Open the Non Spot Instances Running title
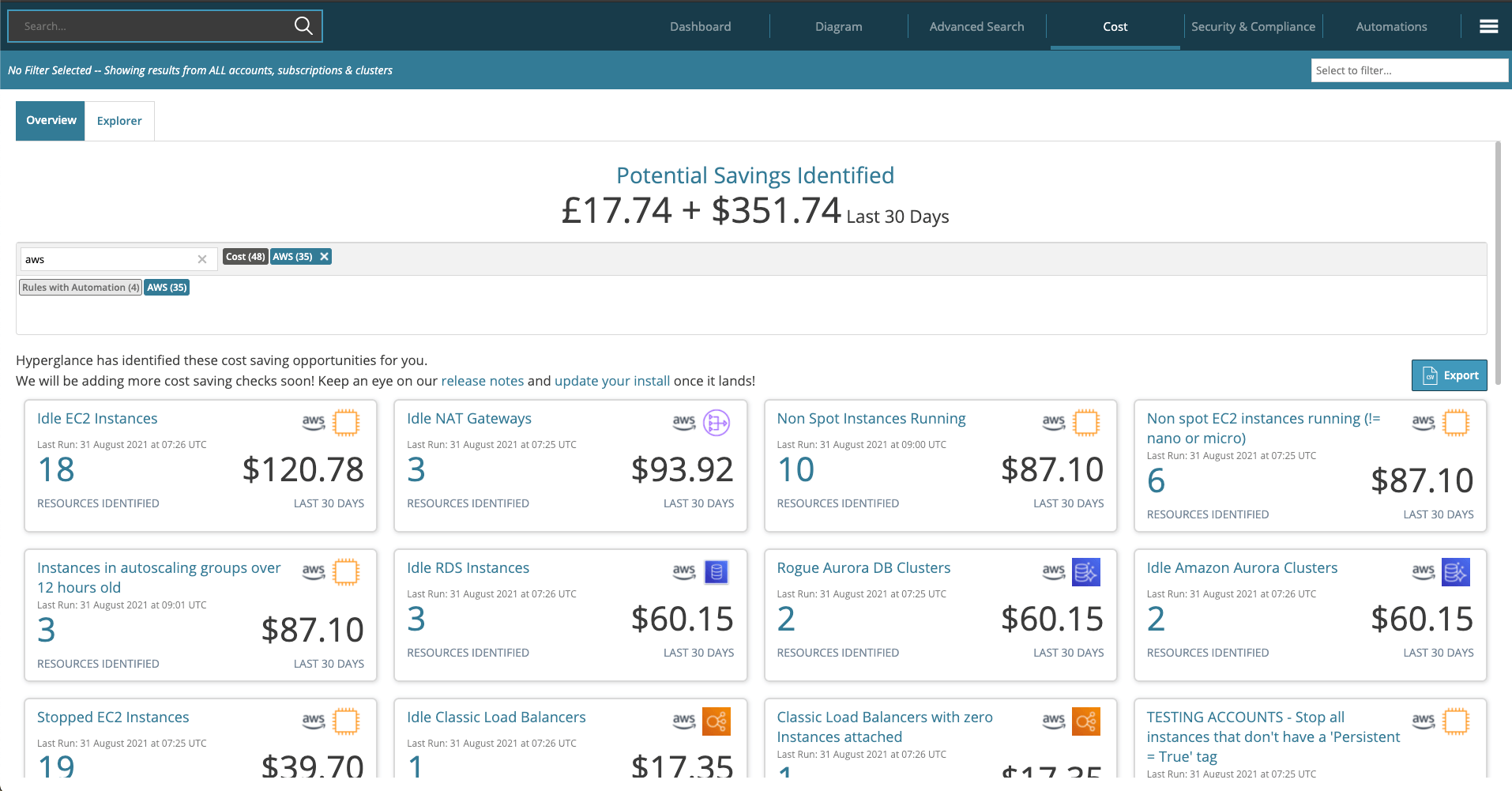 (x=871, y=419)
